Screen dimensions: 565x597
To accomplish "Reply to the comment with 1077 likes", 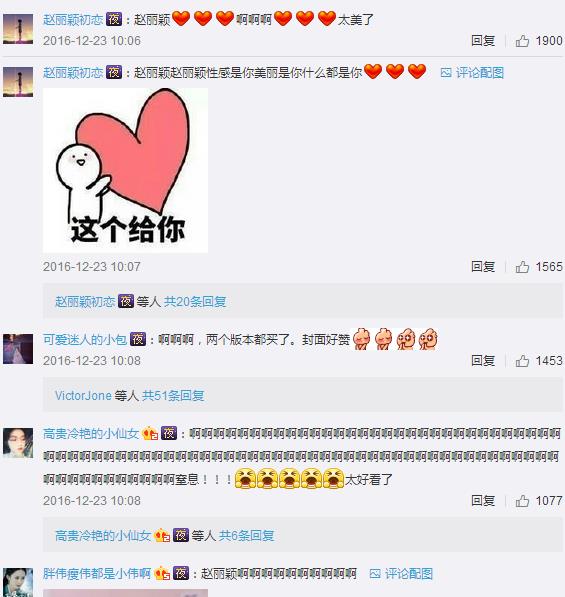I will point(483,501).
